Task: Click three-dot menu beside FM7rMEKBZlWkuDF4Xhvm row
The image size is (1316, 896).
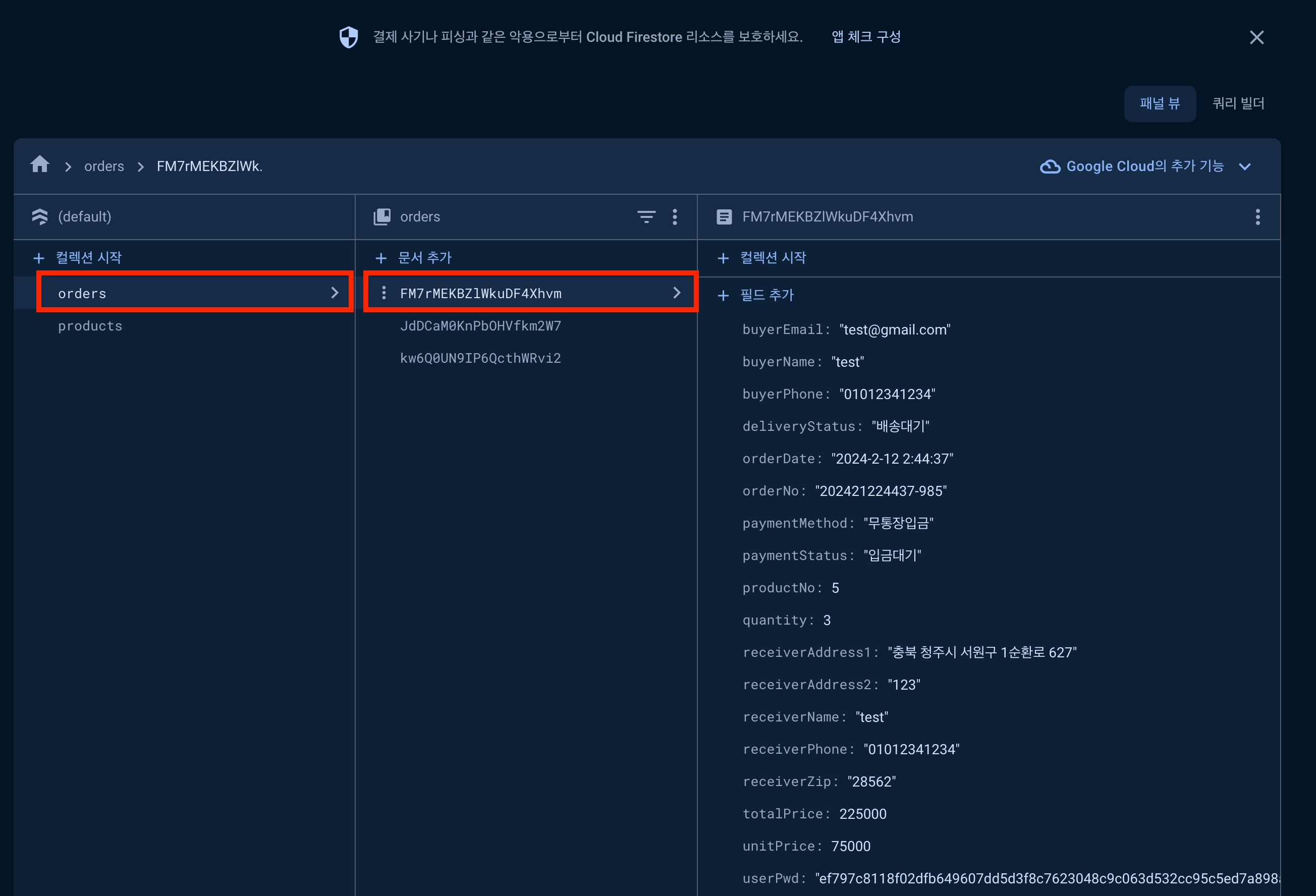Action: pyautogui.click(x=384, y=293)
